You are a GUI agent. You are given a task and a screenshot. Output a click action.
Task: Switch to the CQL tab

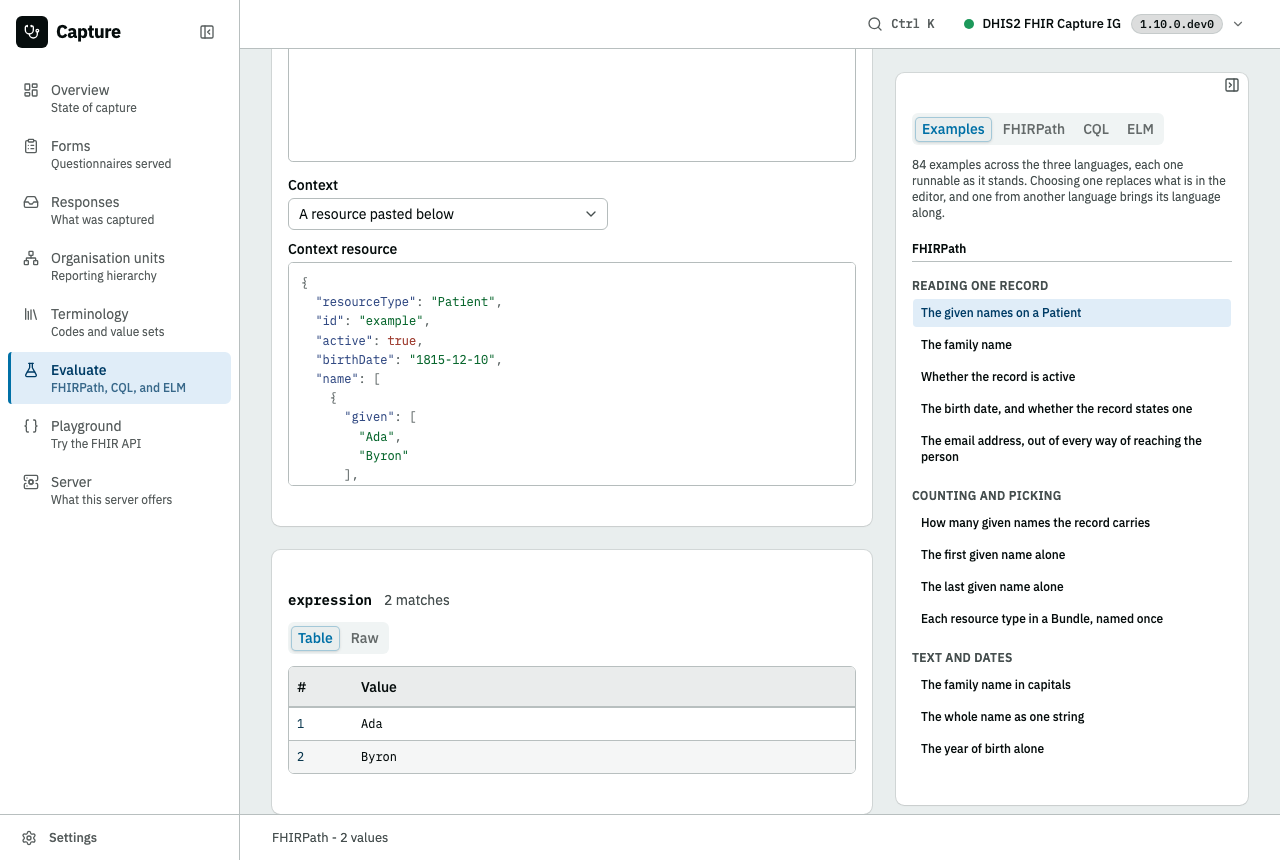coord(1096,129)
